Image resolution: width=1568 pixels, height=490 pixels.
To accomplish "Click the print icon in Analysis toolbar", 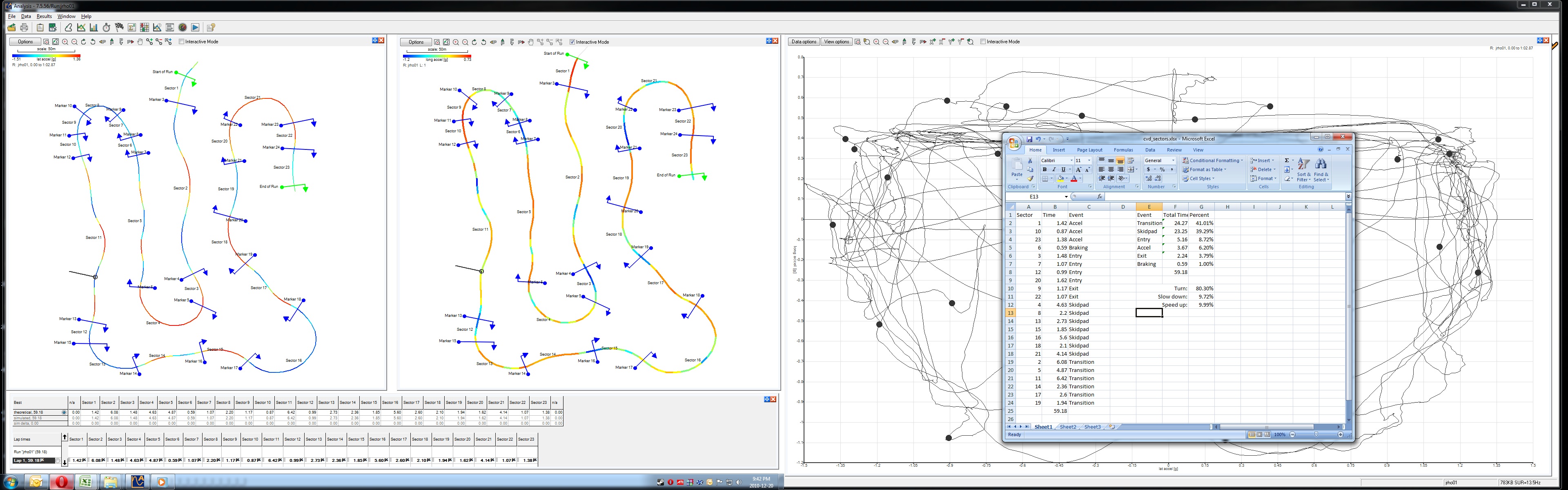I will [24, 27].
